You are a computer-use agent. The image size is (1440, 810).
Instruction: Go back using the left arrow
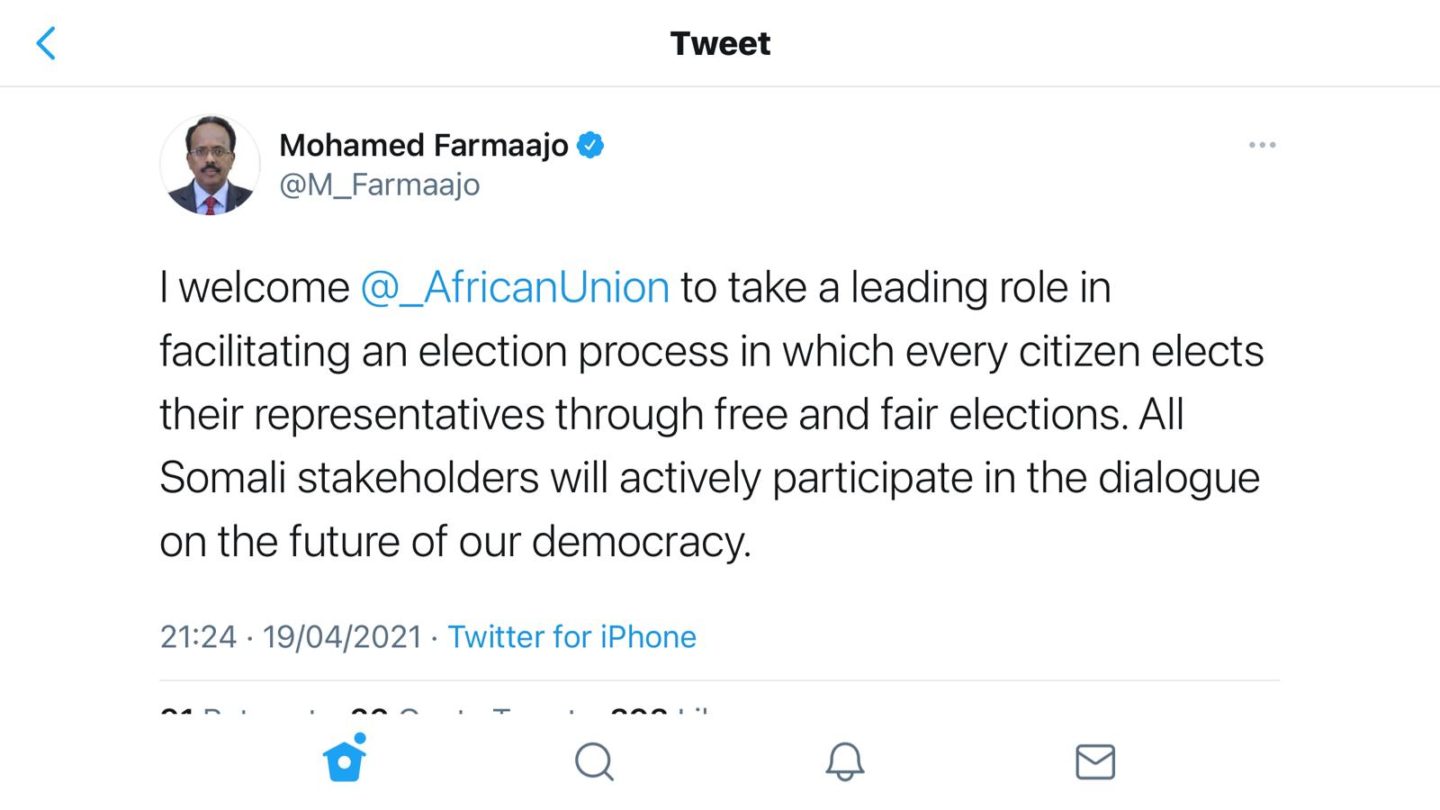click(46, 44)
